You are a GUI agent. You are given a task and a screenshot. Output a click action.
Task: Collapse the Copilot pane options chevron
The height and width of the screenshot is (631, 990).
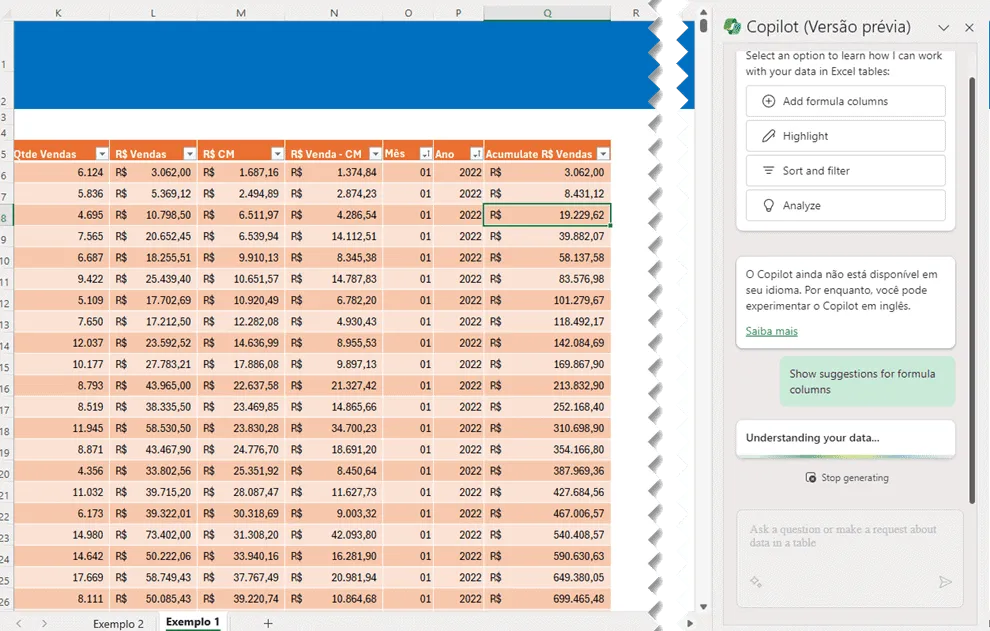click(943, 28)
